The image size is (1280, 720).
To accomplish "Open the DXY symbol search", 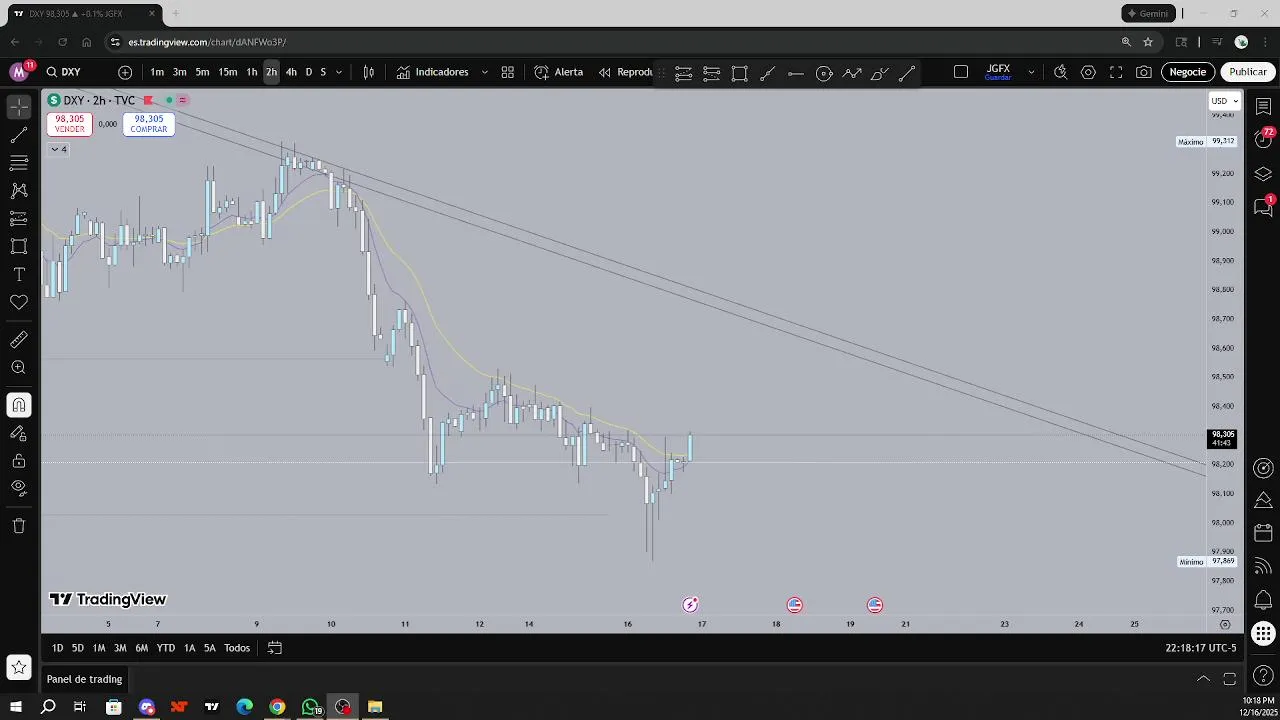I will 64,72.
